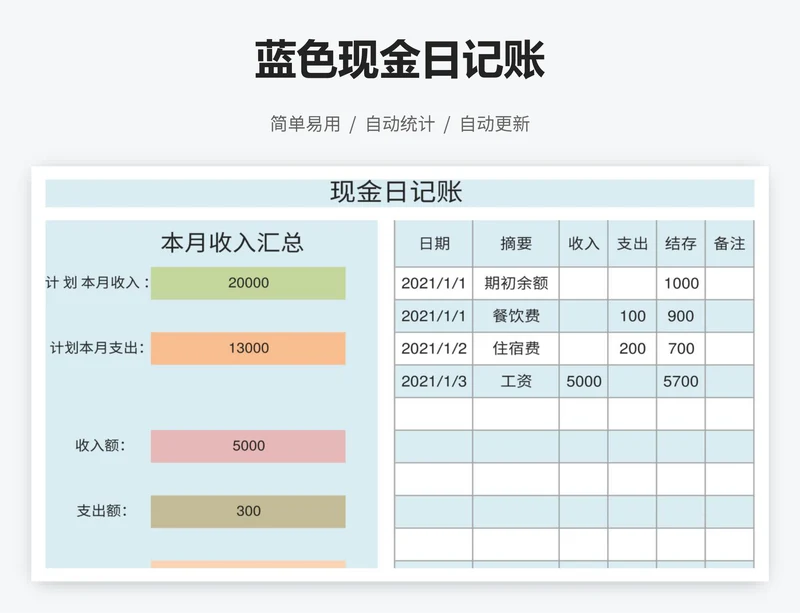Click the 期初余额 summary cell
The image size is (800, 613).
(516, 283)
